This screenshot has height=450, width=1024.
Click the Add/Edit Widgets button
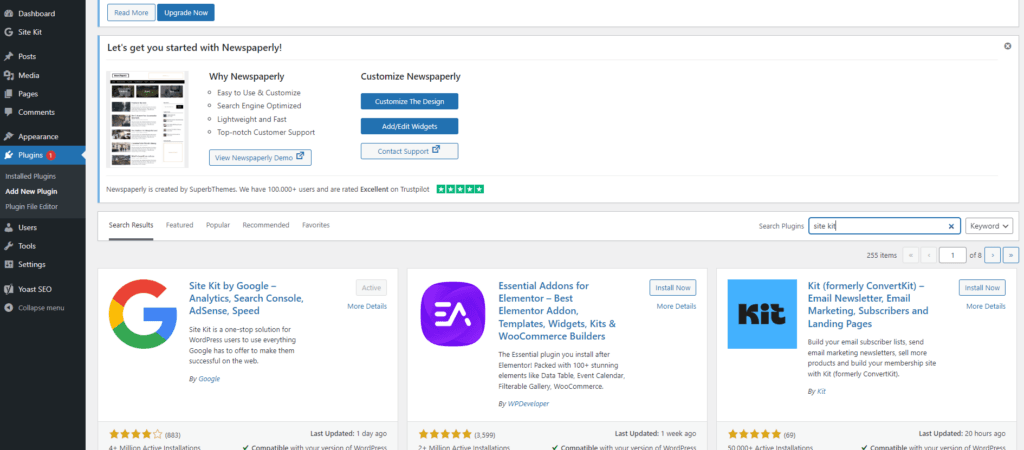409,126
